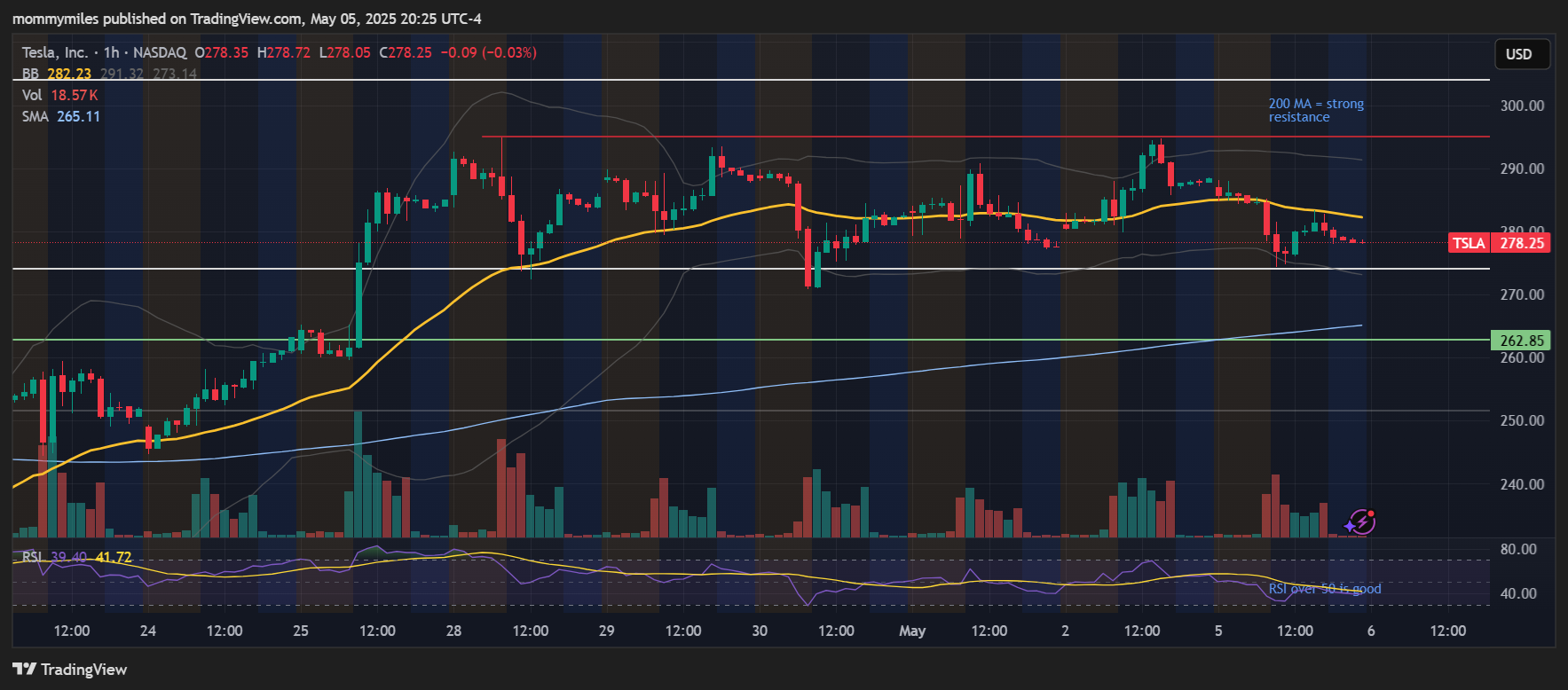This screenshot has width=1568, height=690.
Task: Click the RSI value 41.72
Action: point(114,557)
